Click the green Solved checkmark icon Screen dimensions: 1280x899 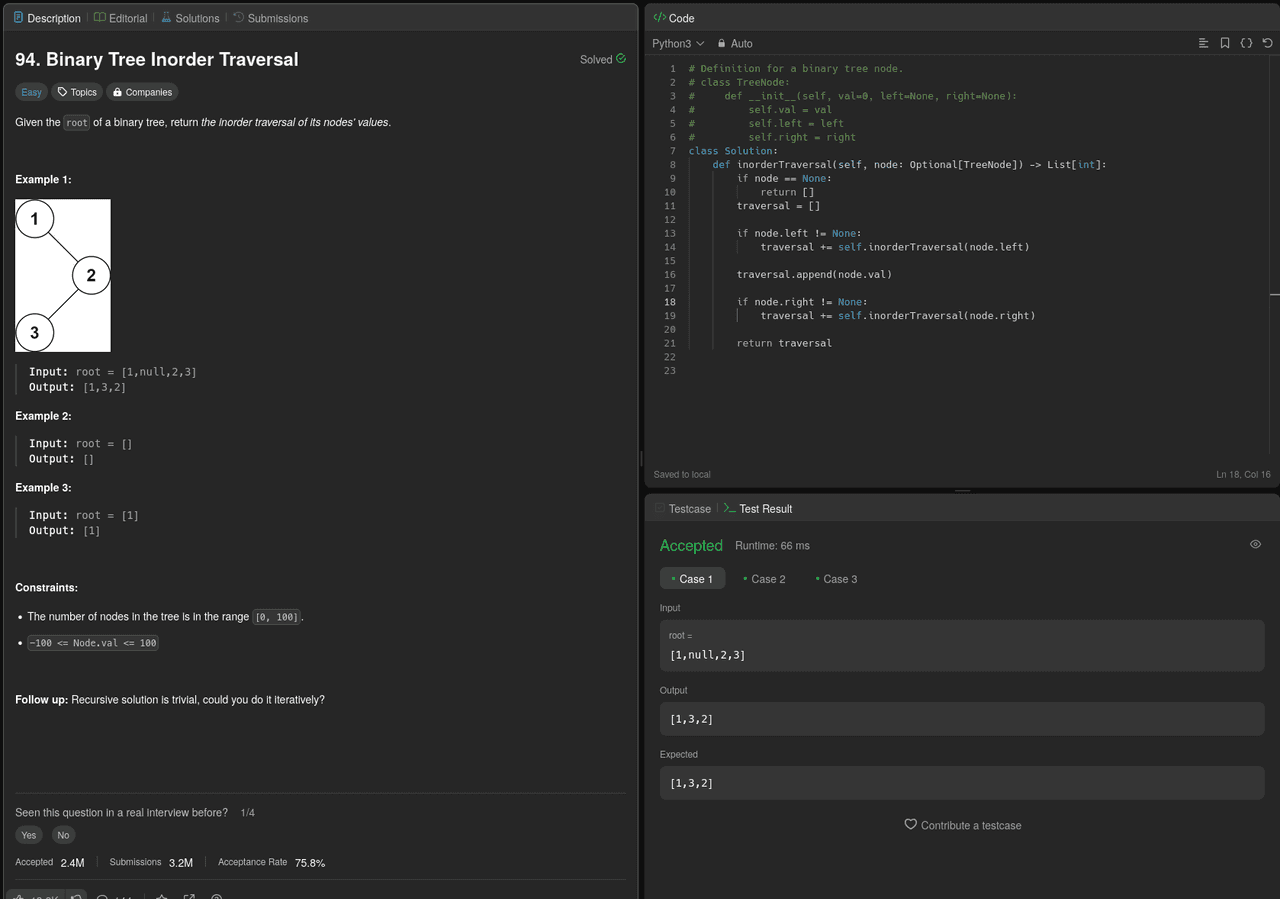[621, 59]
